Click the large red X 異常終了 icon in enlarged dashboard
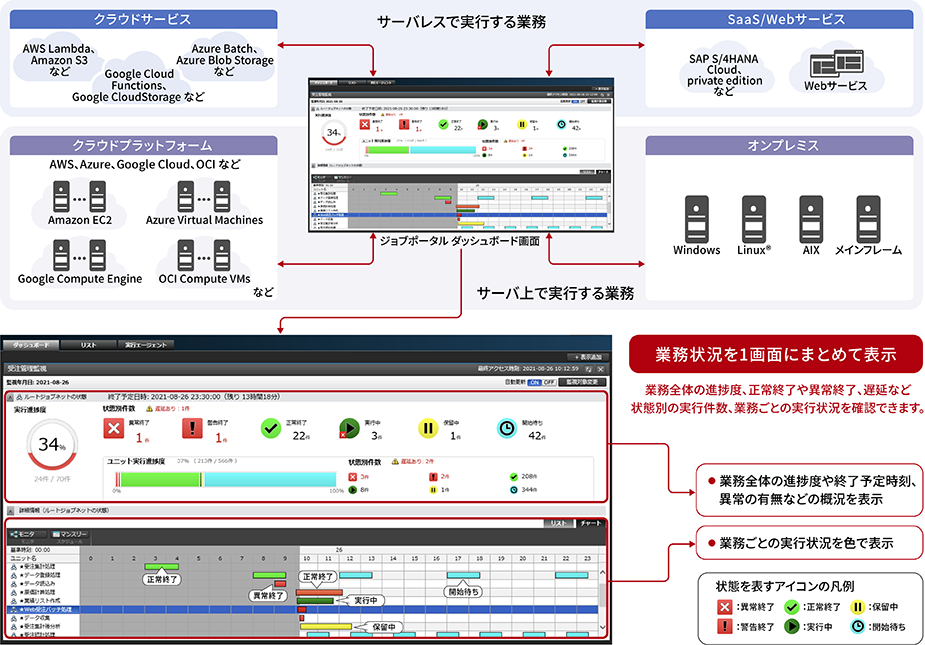 [x=114, y=428]
